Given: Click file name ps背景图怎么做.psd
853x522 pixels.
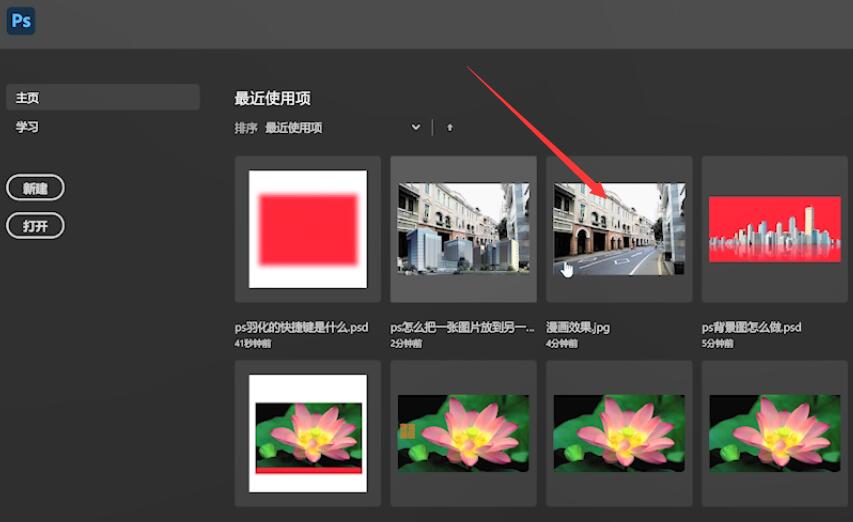Looking at the screenshot, I should tap(751, 327).
